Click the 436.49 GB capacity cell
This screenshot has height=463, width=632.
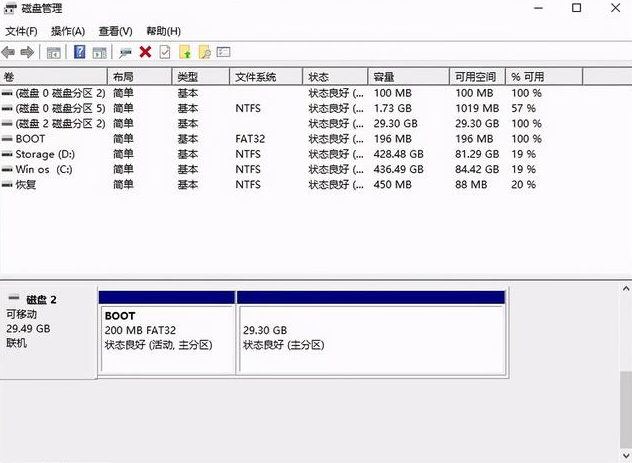tap(398, 170)
